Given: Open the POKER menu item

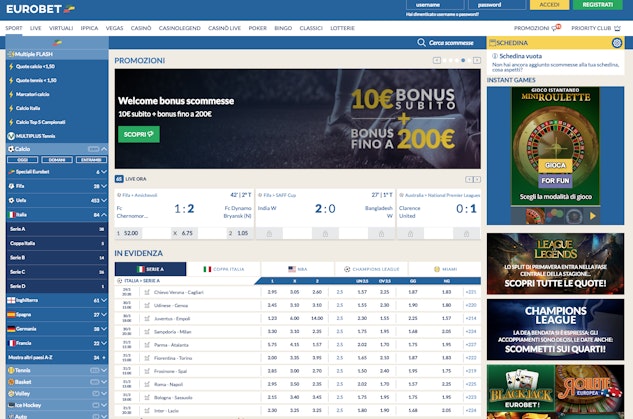Looking at the screenshot, I should 258,28.
